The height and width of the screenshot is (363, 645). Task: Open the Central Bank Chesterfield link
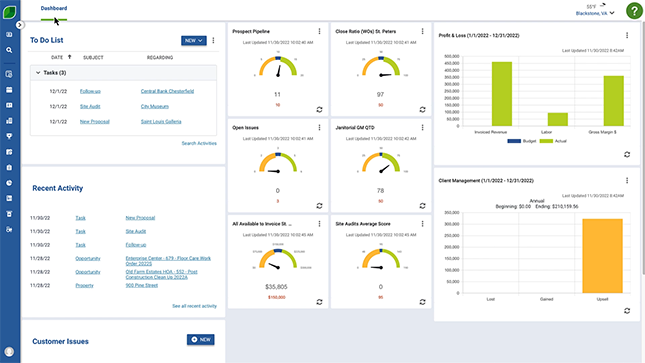coord(167,91)
